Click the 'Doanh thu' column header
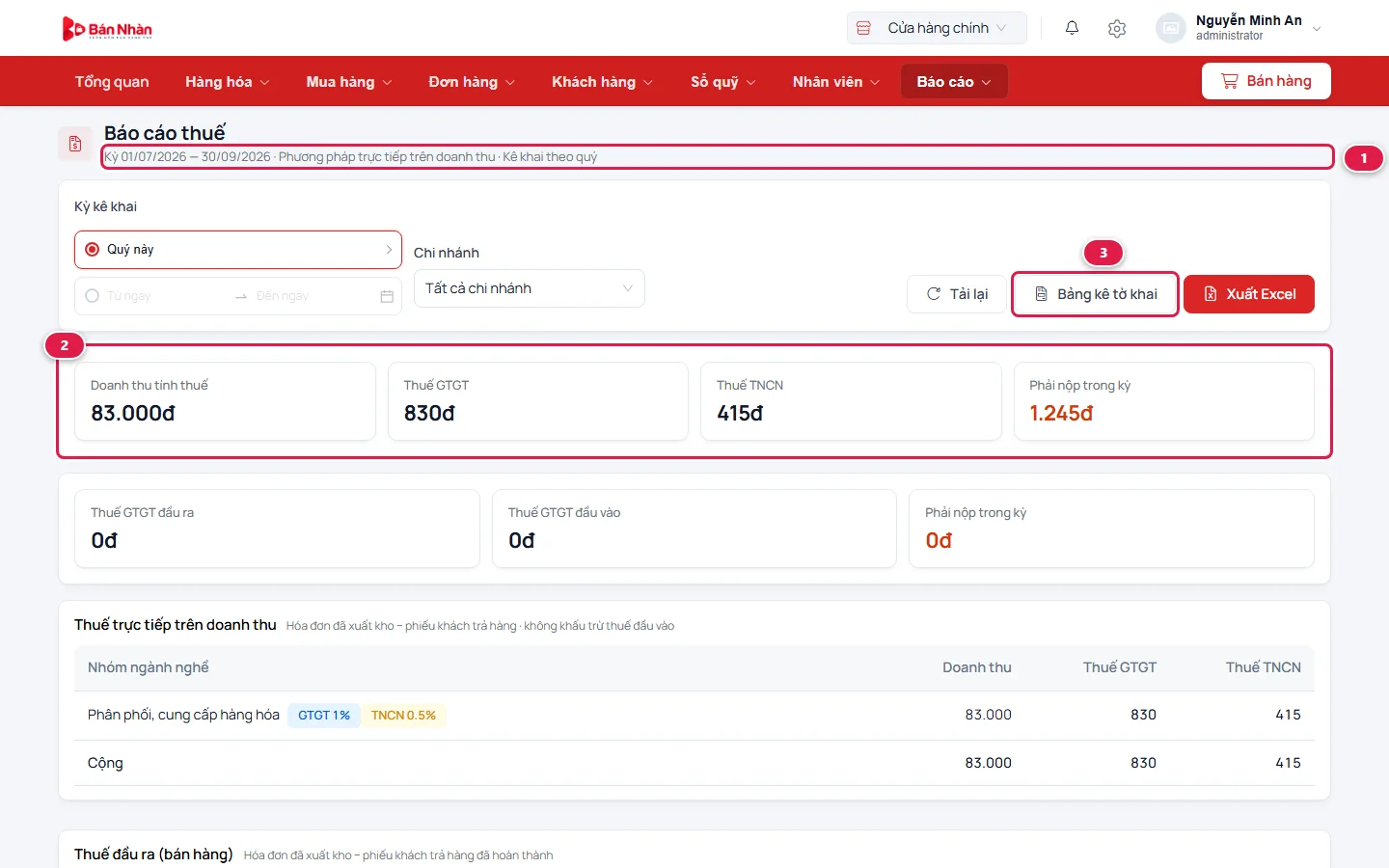Screen dimensions: 1389x868 point(977,667)
